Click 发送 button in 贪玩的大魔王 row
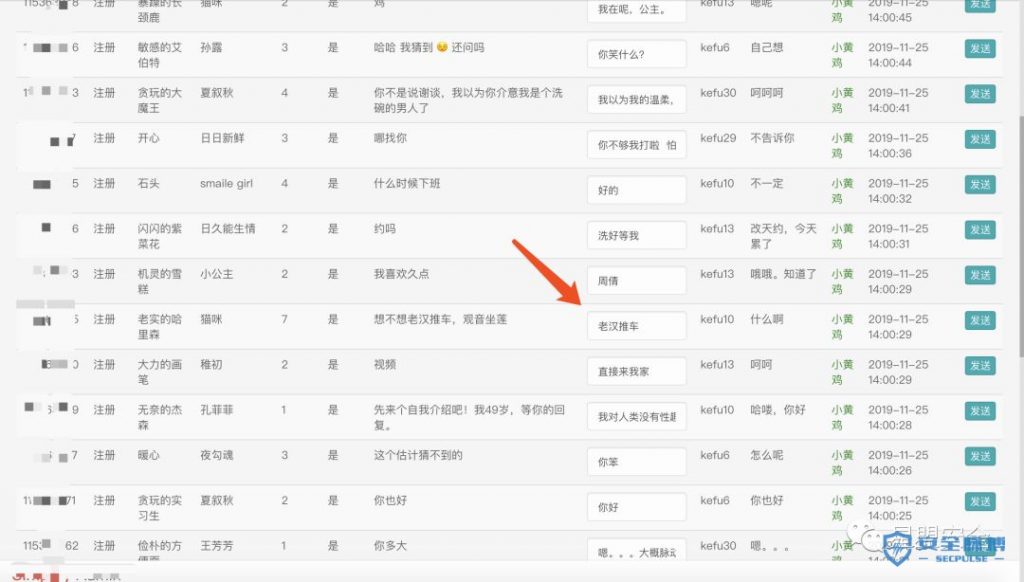This screenshot has height=582, width=1024. (x=980, y=93)
